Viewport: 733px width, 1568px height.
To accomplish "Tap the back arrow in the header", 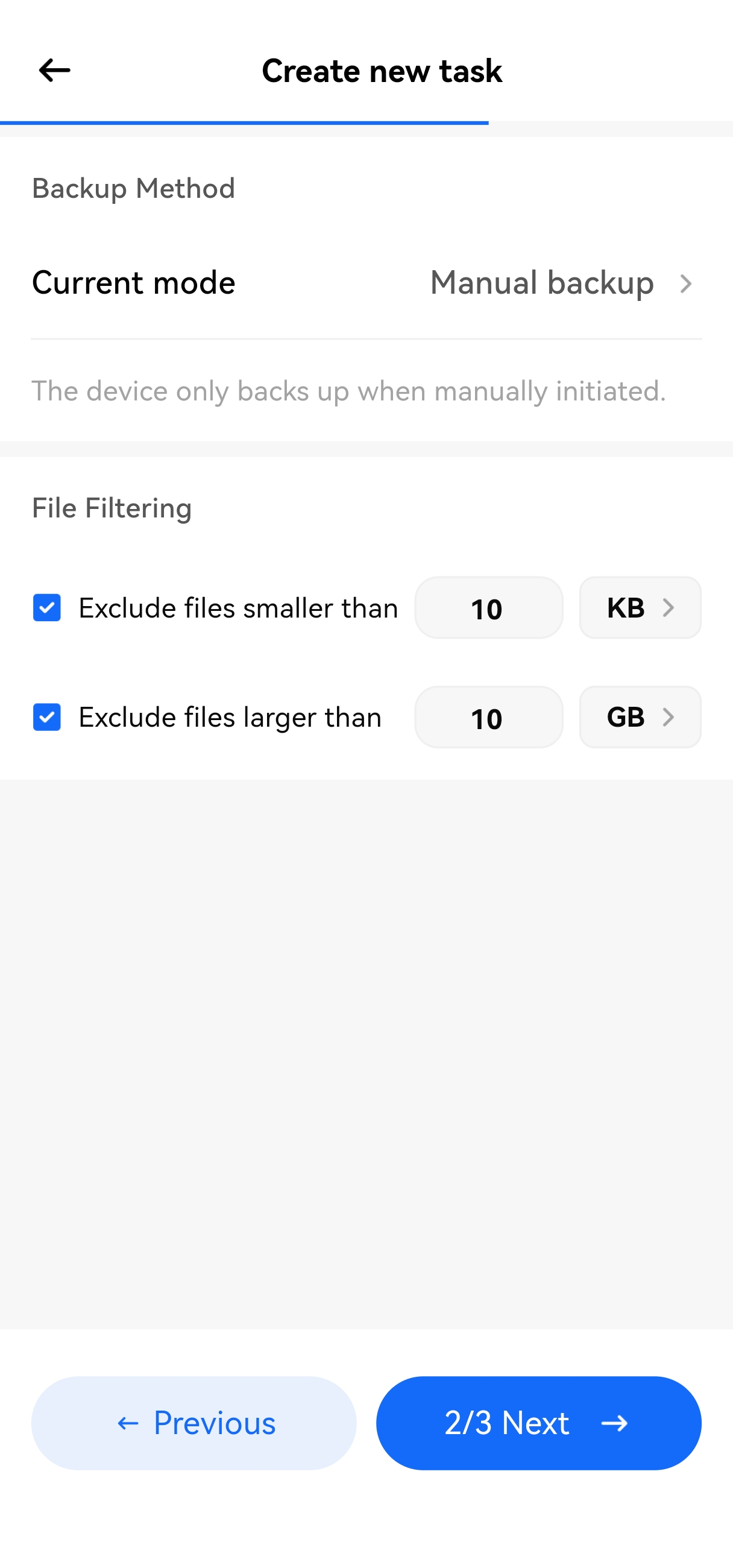I will tap(54, 70).
